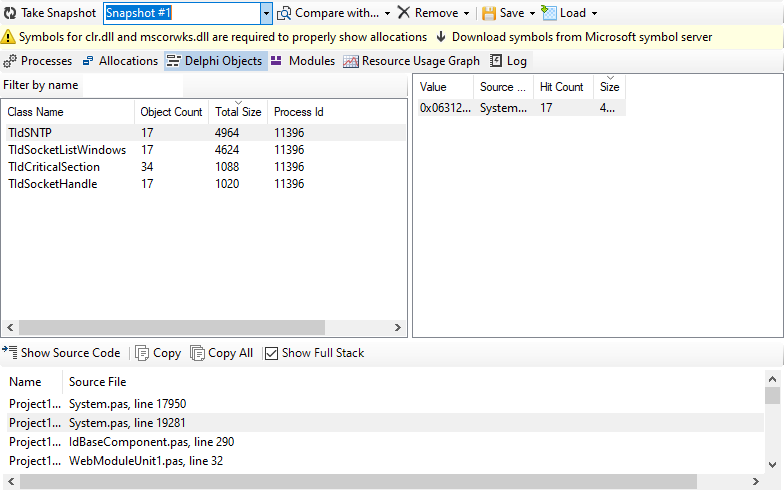Click the Show Source Code icon
Image resolution: width=784 pixels, height=491 pixels.
[9, 353]
